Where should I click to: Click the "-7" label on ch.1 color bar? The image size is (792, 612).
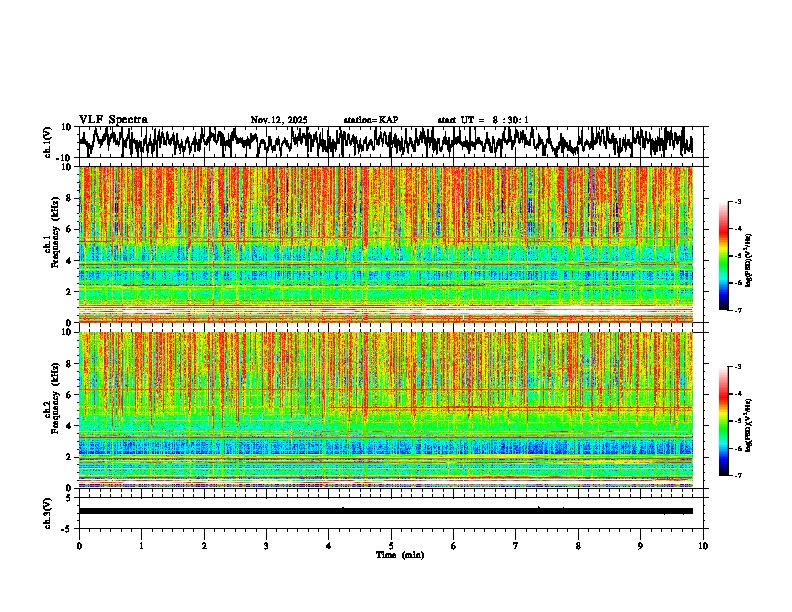pyautogui.click(x=738, y=310)
